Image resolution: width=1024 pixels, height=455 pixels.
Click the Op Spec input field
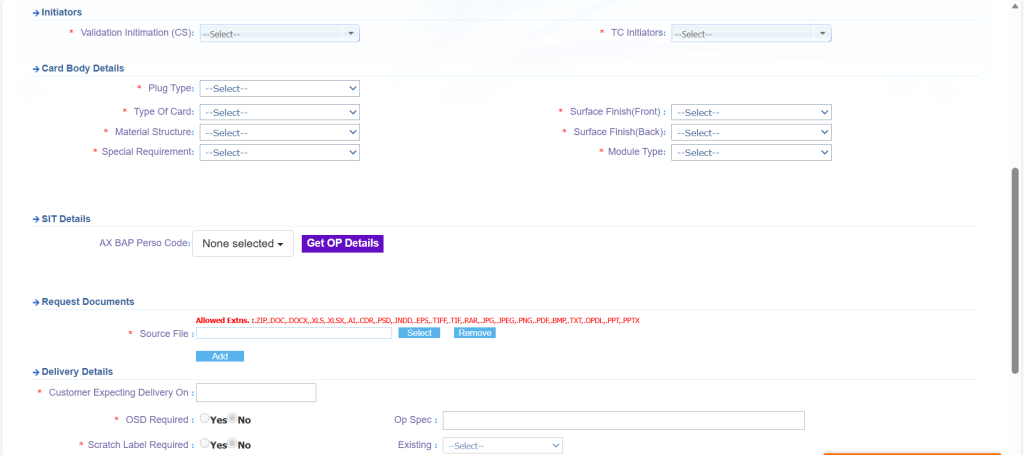(623, 420)
